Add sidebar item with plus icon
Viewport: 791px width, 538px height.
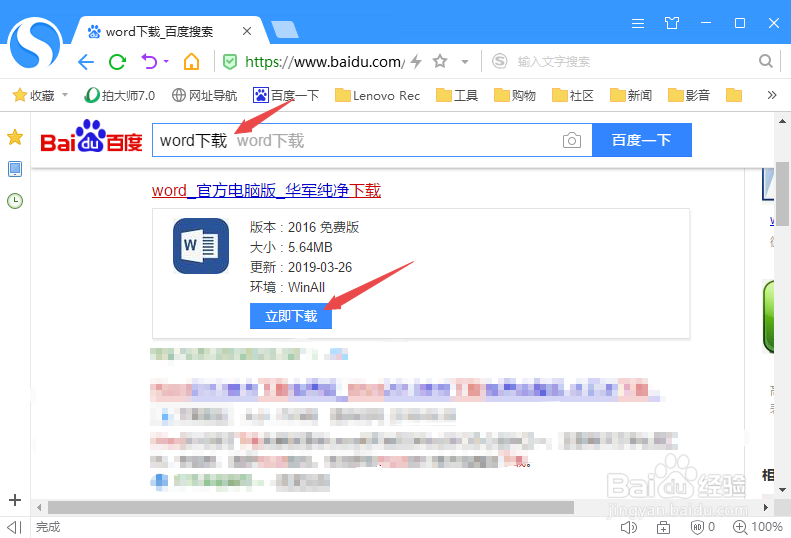(15, 500)
